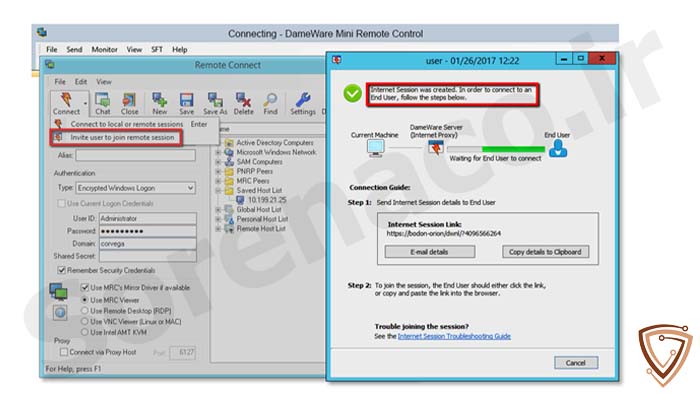Click the User ID input field
The width and height of the screenshot is (700, 394).
pos(147,218)
